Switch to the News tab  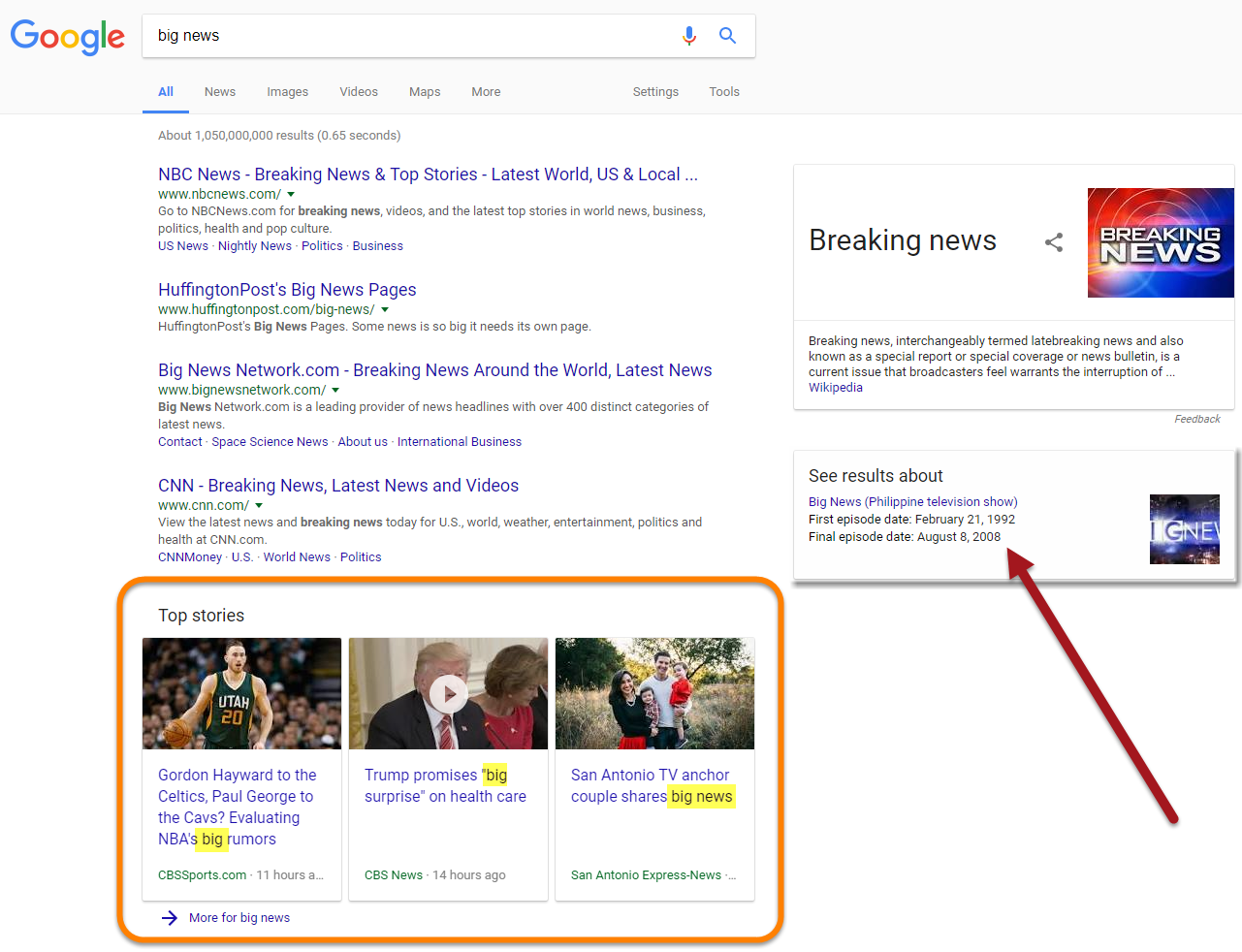[220, 92]
